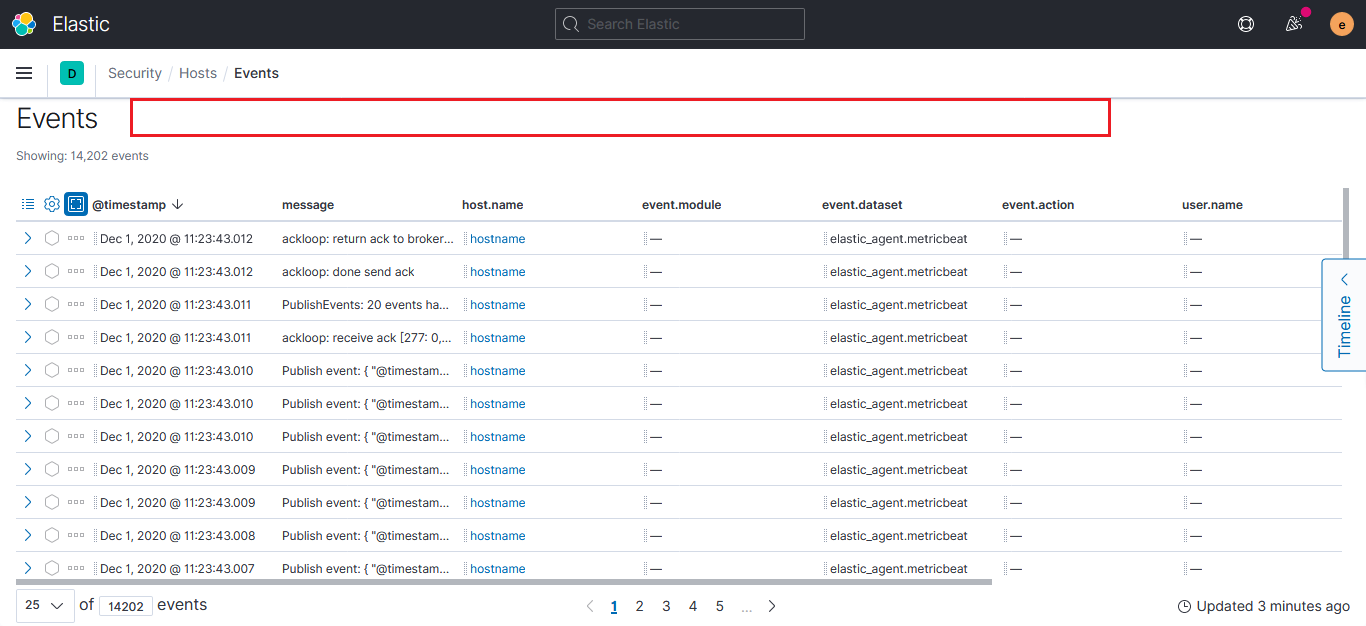Click the 'D' space switcher icon
Image resolution: width=1366 pixels, height=626 pixels.
71,73
